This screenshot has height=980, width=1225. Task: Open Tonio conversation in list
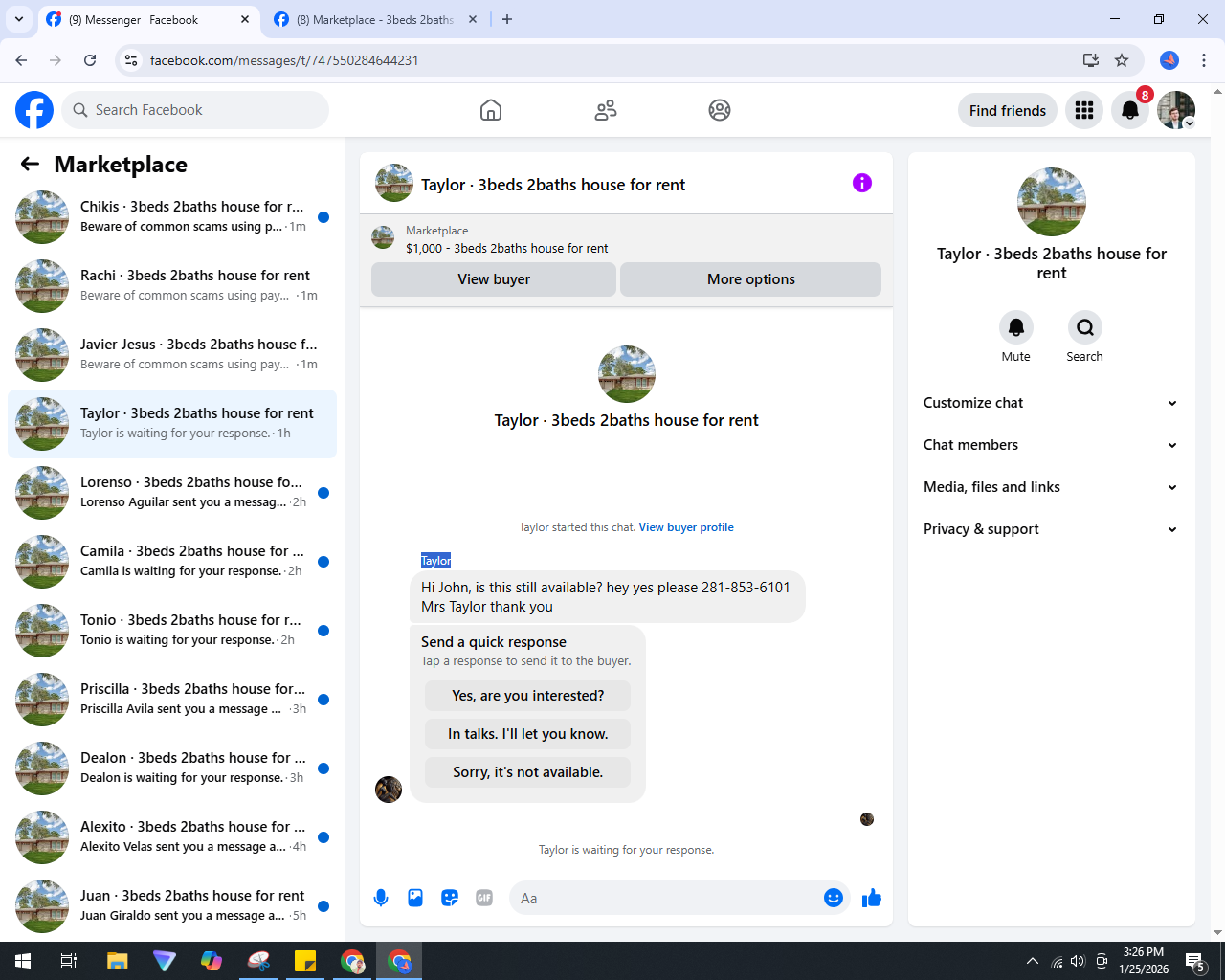(x=172, y=631)
